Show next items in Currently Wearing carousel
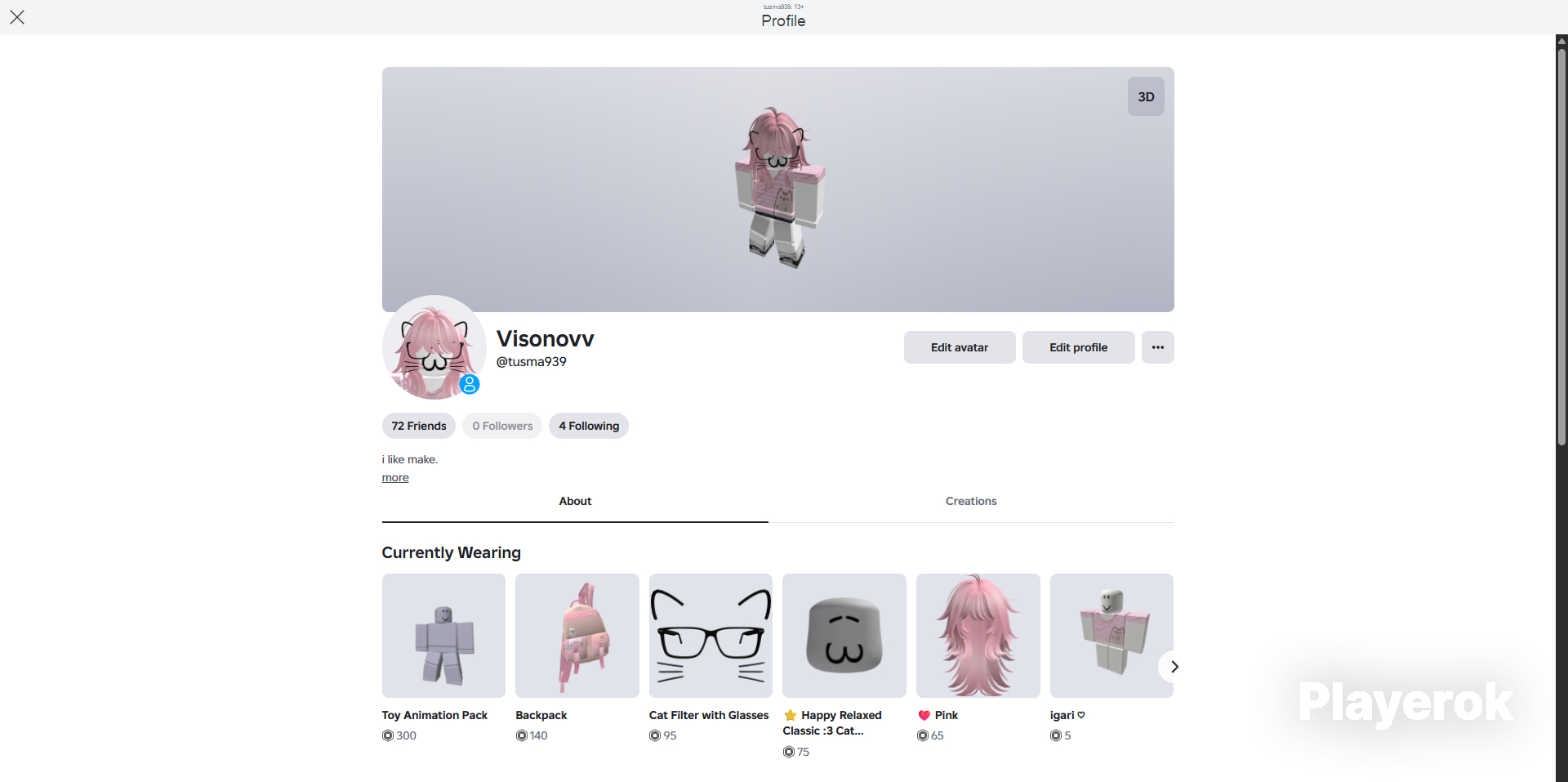1568x782 pixels. (x=1174, y=667)
